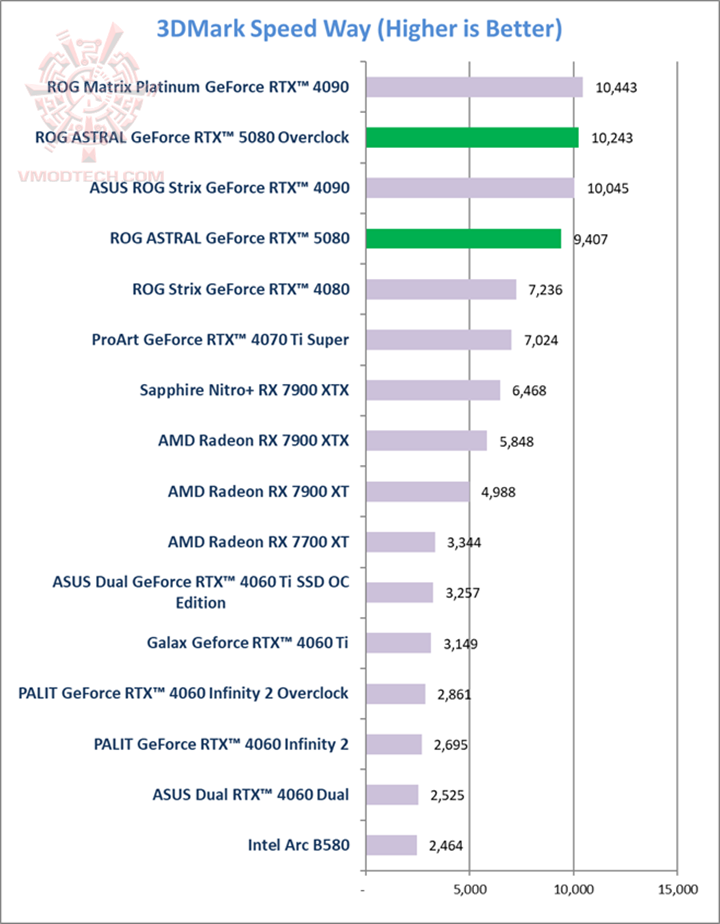Click the bar for ROG Matrix Platinum RTX 4090
Screen dimensions: 720x924
474,87
